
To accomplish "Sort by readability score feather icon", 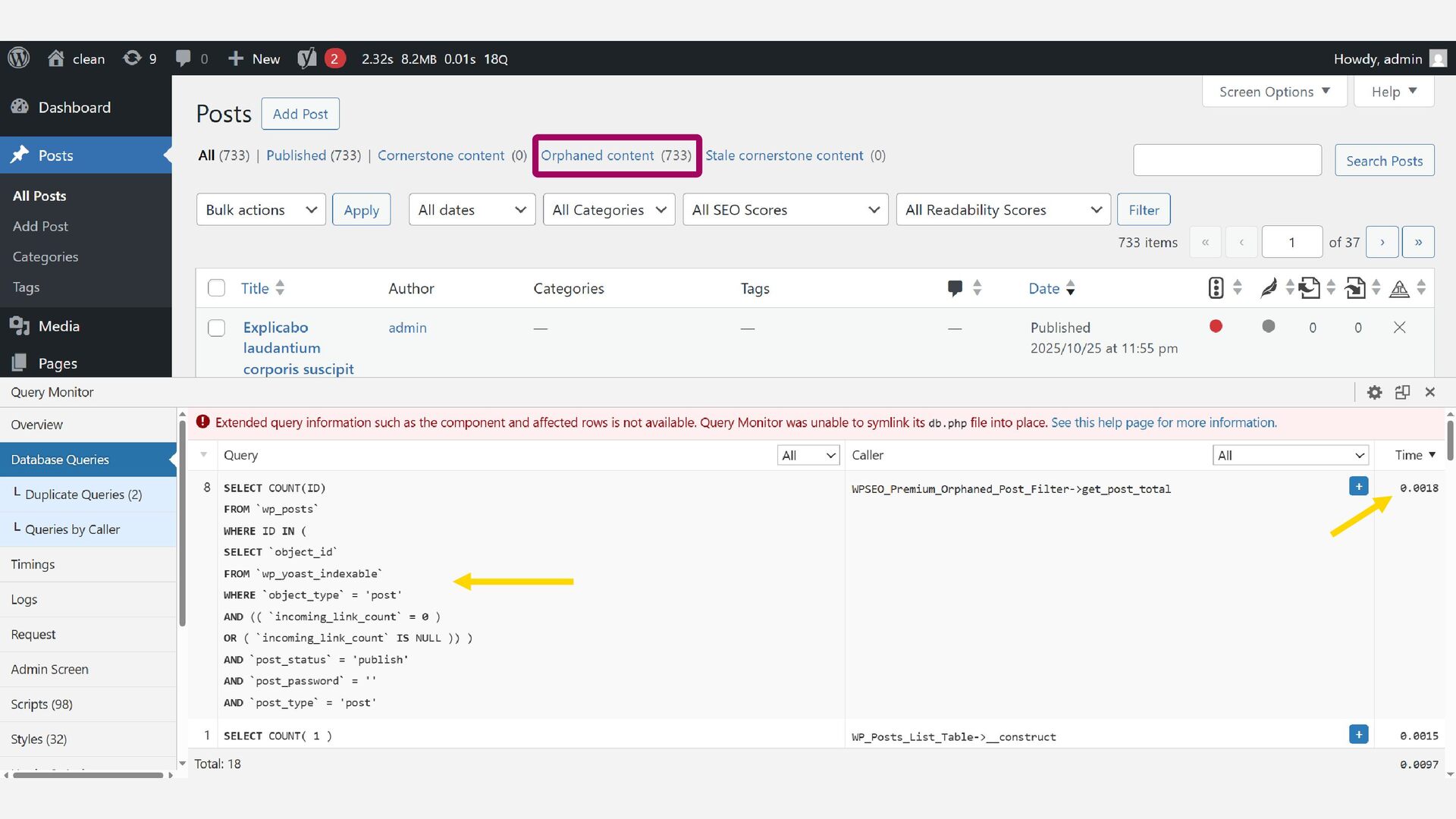I will coord(1268,288).
